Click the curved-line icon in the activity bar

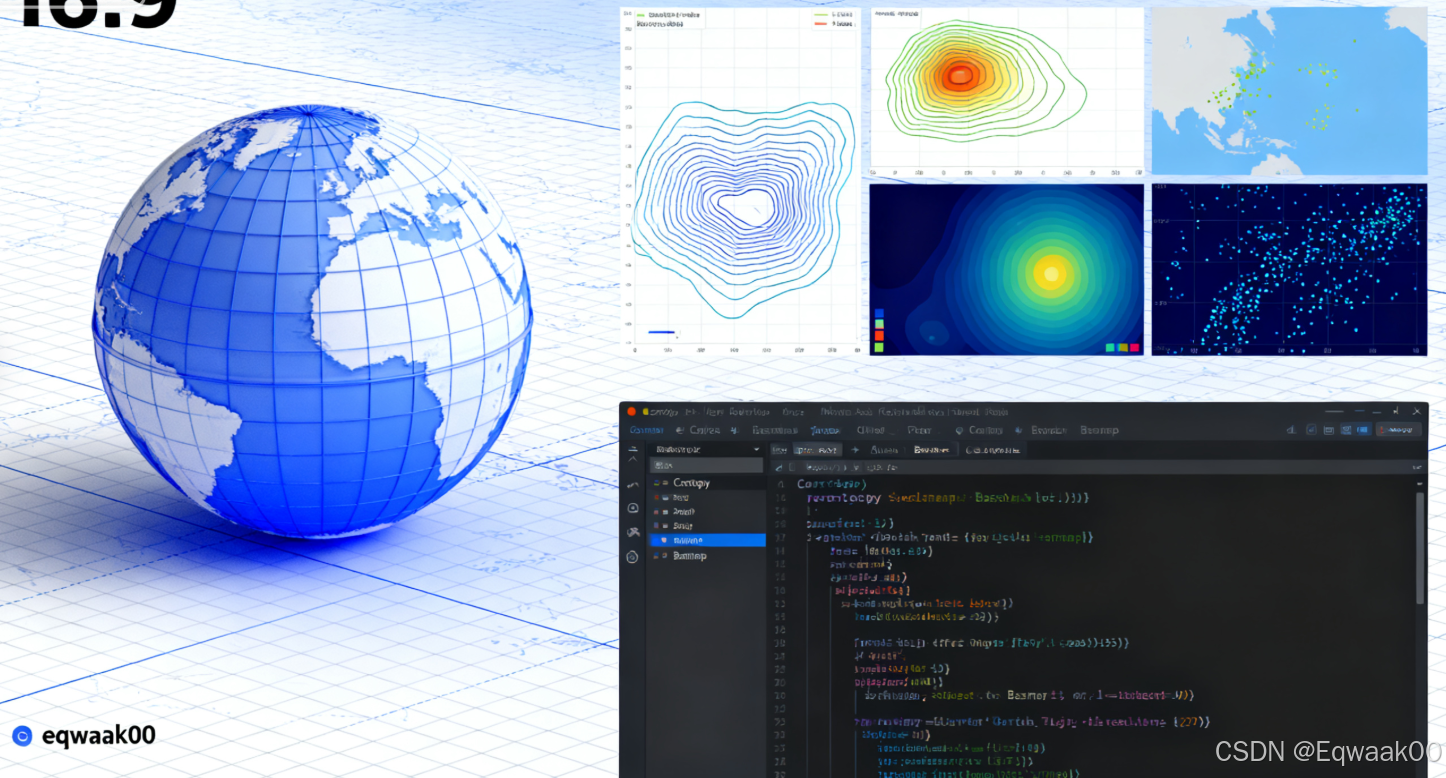(x=632, y=485)
